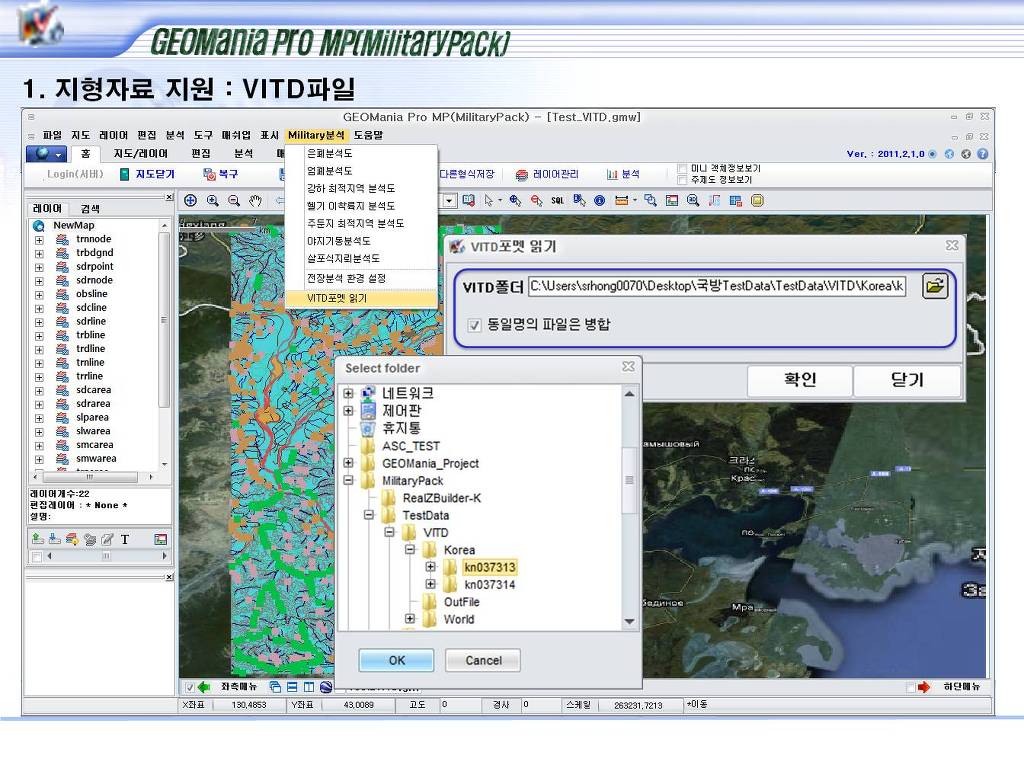
Task: Click the text 'T' label tool icon
Action: tap(125, 539)
